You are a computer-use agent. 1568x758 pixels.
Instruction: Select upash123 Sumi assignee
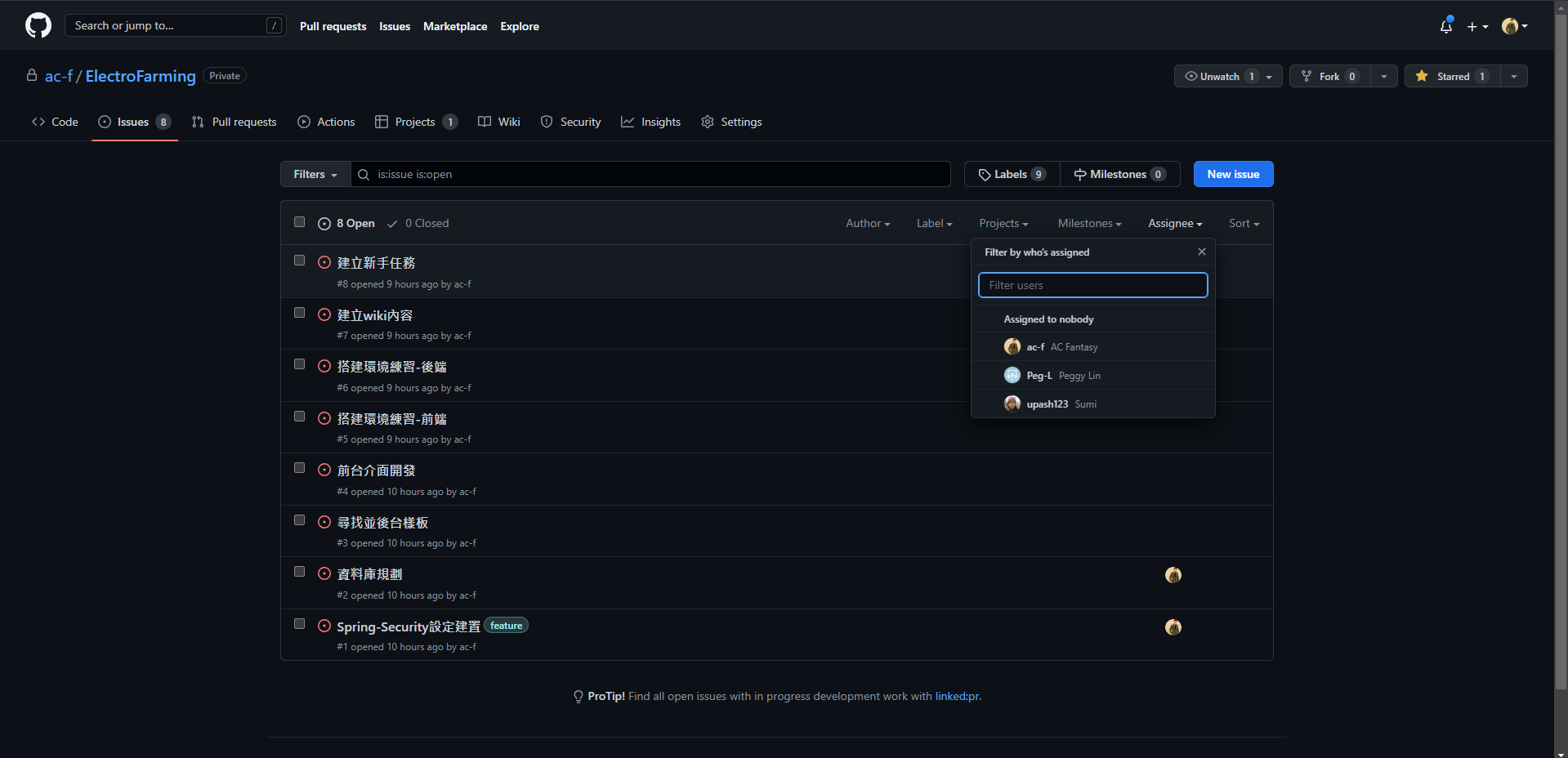pyautogui.click(x=1093, y=404)
